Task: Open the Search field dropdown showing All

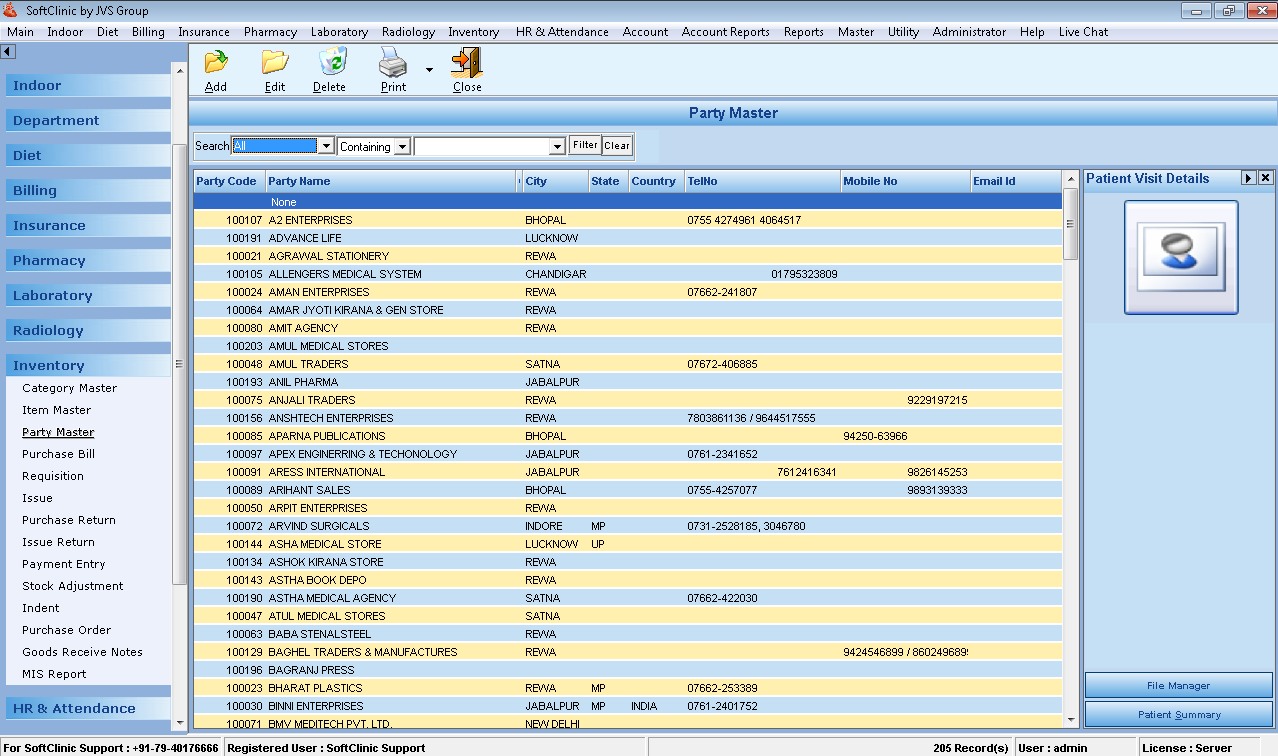Action: tap(325, 146)
